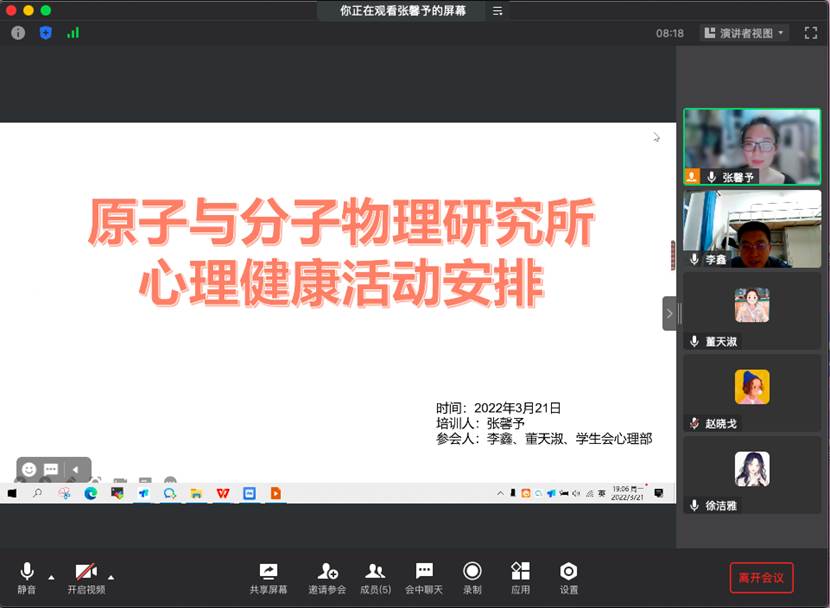Leave the meeting with 离开会议
The width and height of the screenshot is (830, 608).
(761, 577)
